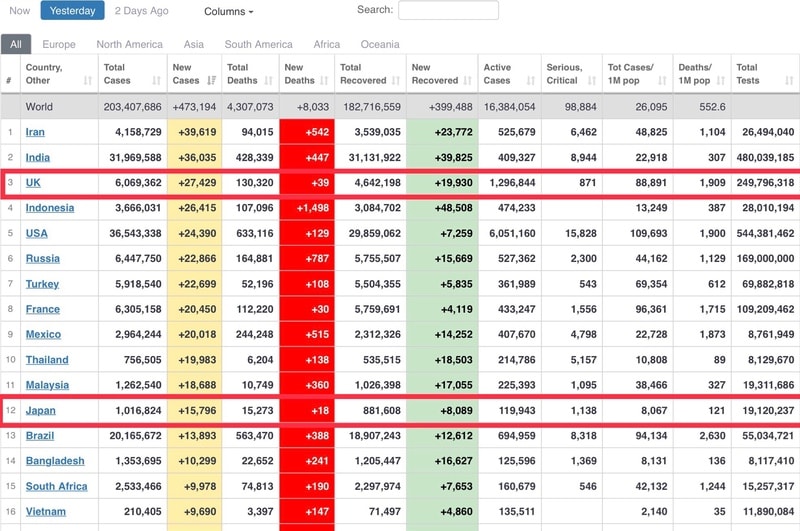
Task: Filter by South America tab
Action: point(259,44)
